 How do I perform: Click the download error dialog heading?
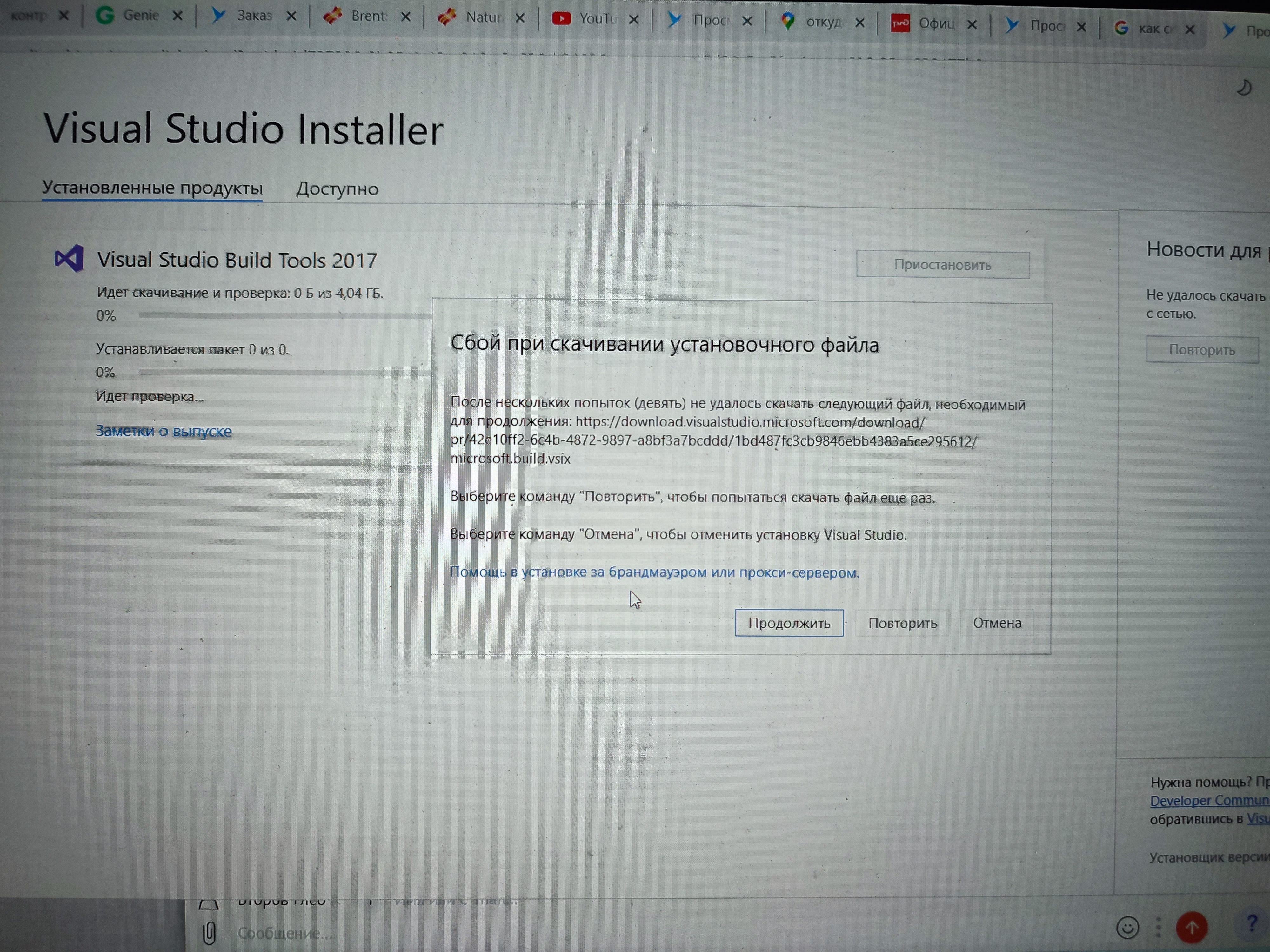tap(664, 344)
